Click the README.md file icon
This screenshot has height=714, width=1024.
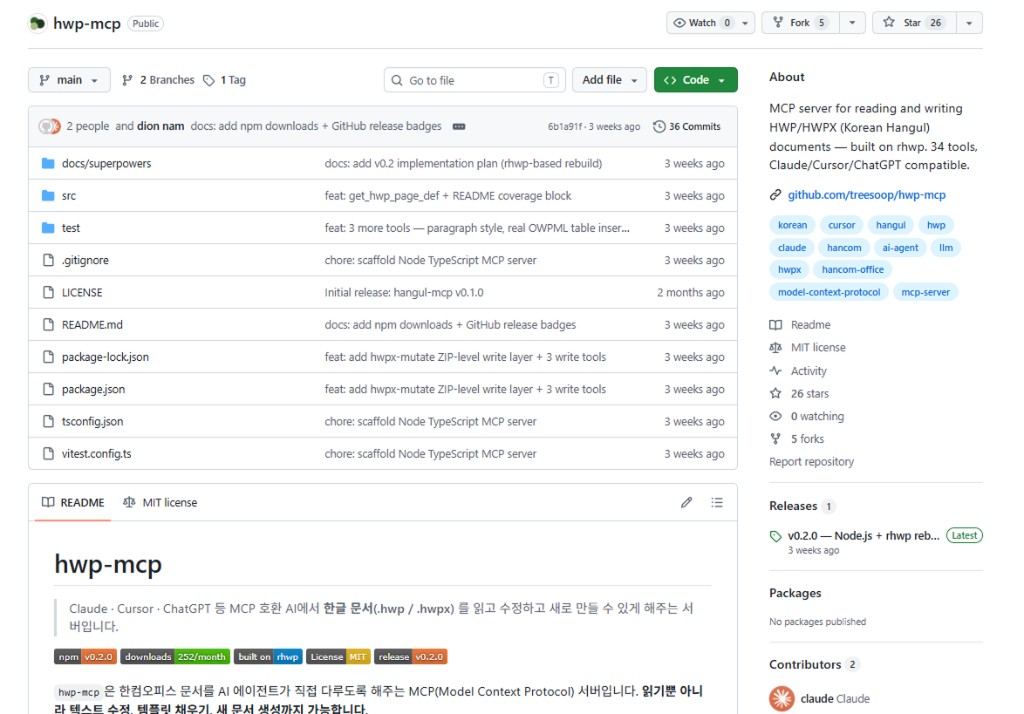pyautogui.click(x=48, y=325)
